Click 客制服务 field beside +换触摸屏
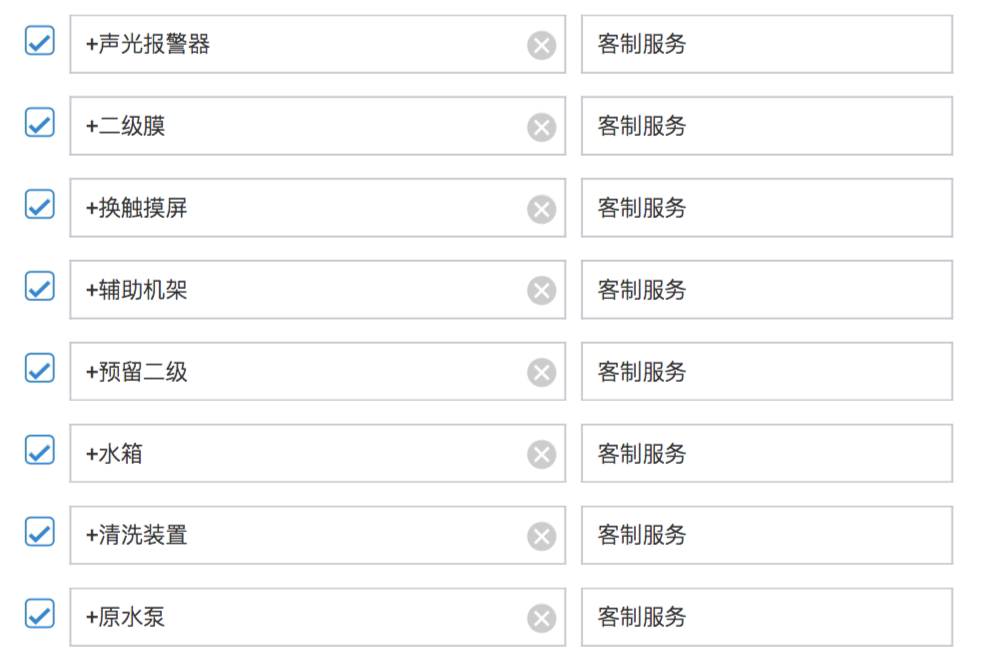The image size is (982, 654). pos(766,208)
